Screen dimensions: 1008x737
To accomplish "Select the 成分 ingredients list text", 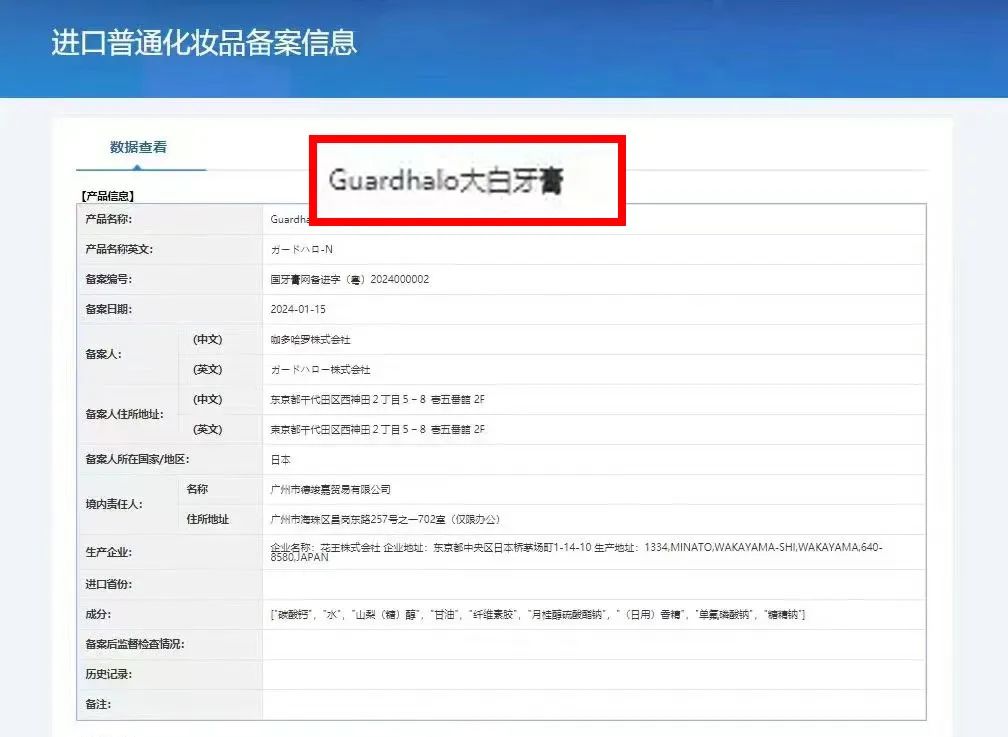I will click(x=537, y=614).
